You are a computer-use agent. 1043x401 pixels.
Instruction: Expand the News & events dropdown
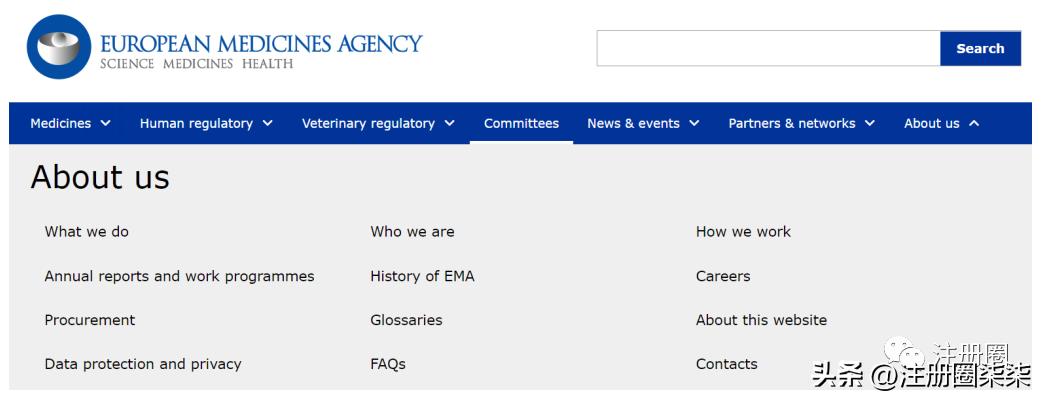point(643,124)
